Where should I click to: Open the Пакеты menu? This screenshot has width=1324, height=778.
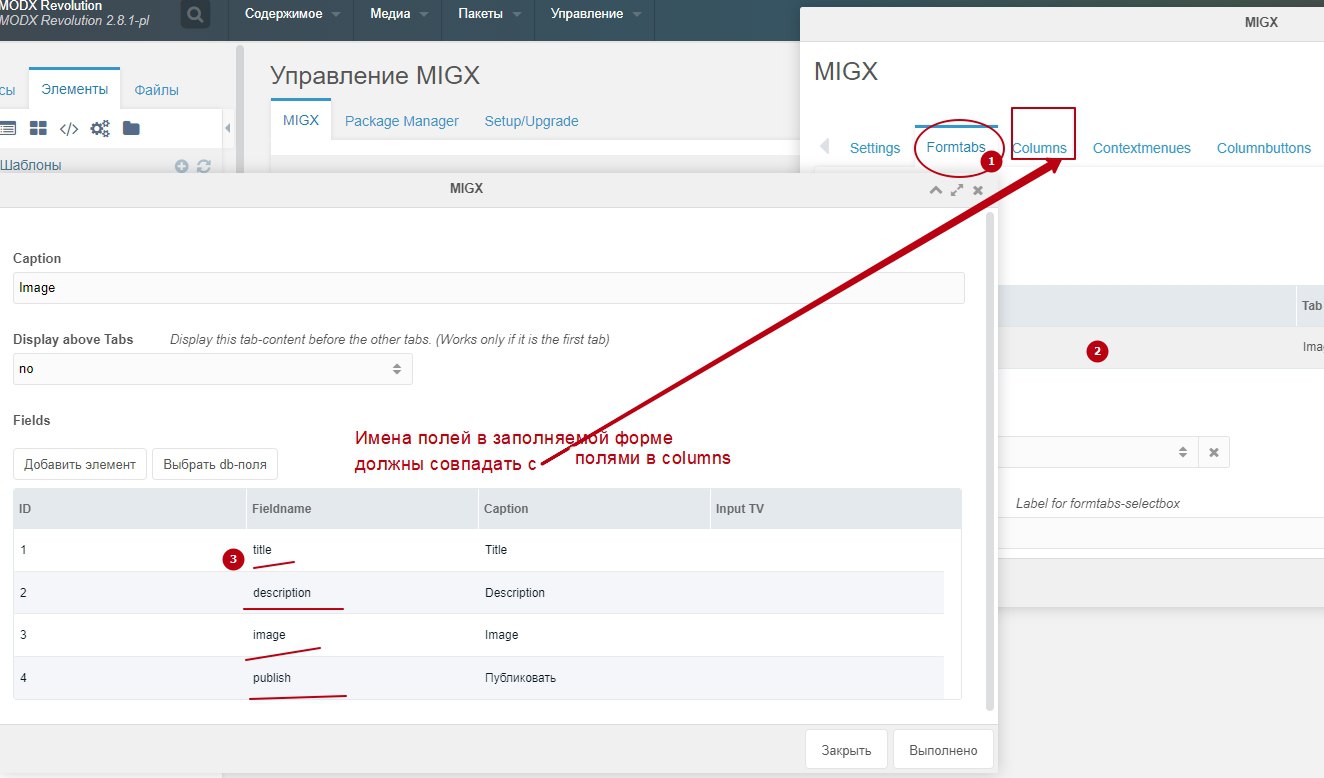[x=490, y=14]
